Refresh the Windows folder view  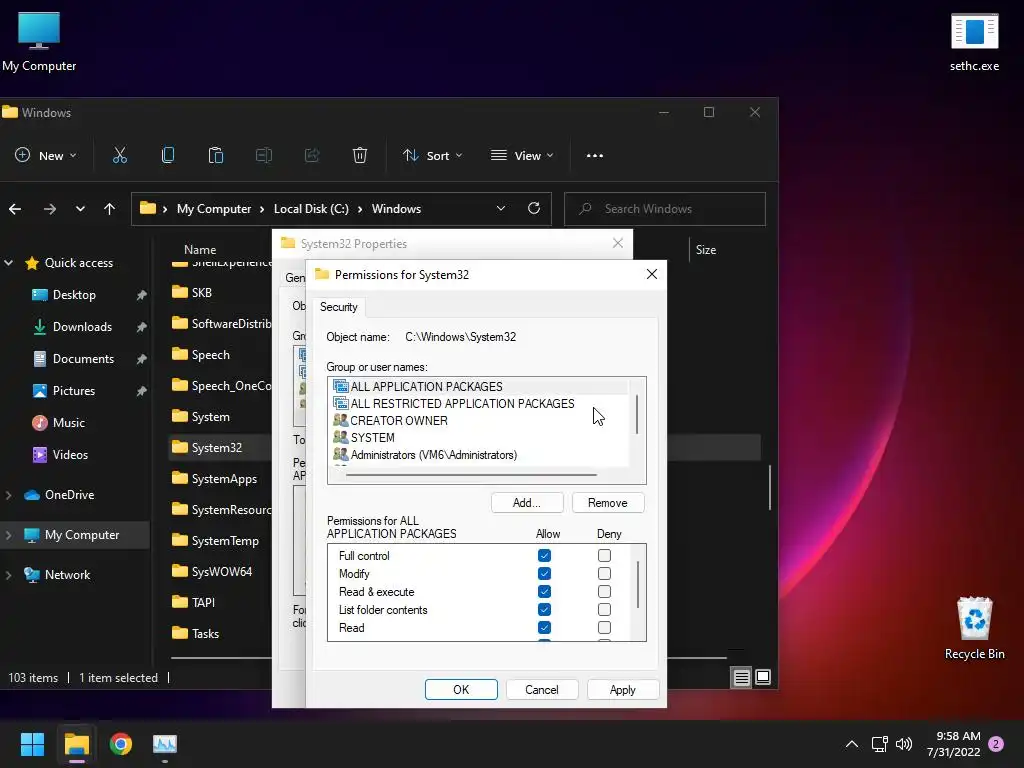click(534, 208)
